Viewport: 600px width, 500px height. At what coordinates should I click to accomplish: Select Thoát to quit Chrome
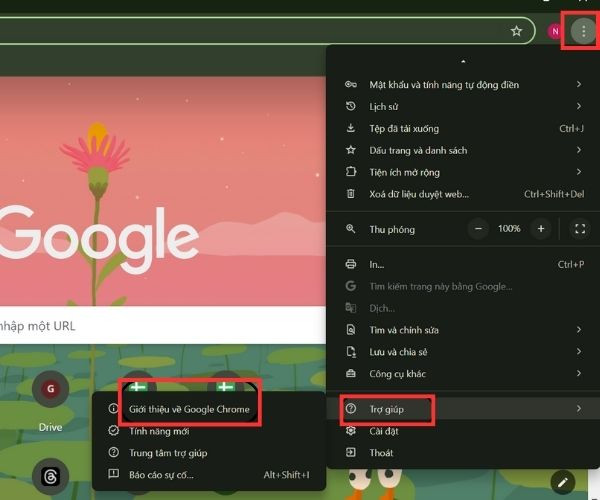pyautogui.click(x=463, y=453)
